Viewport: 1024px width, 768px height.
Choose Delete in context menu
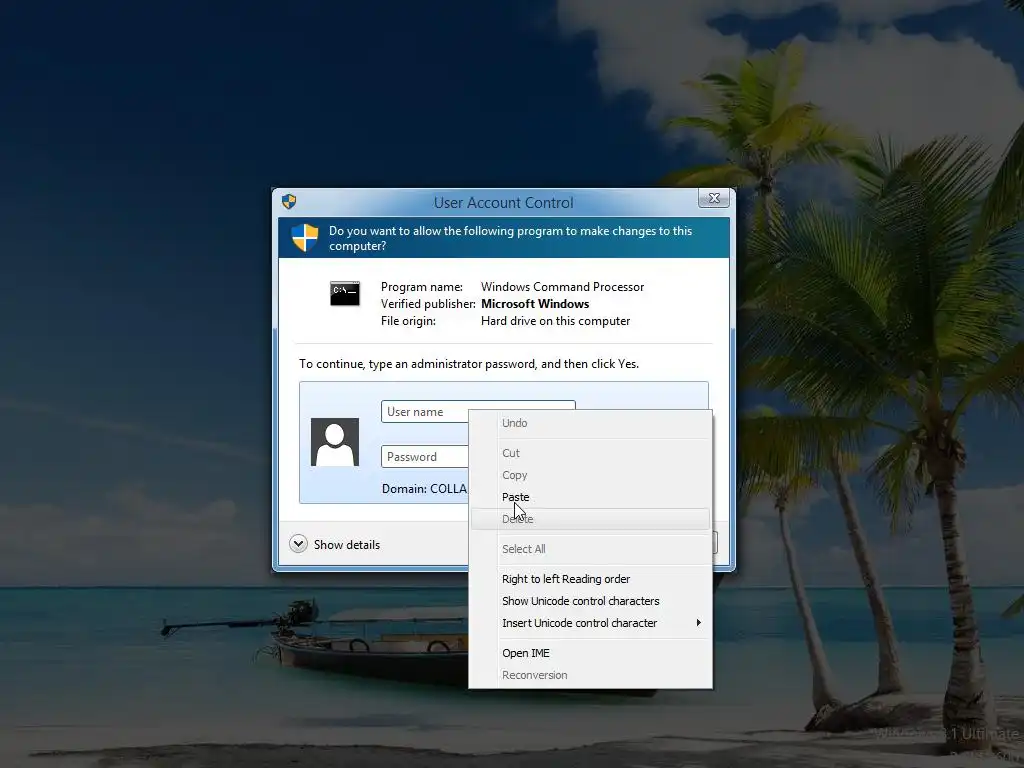tap(590, 519)
